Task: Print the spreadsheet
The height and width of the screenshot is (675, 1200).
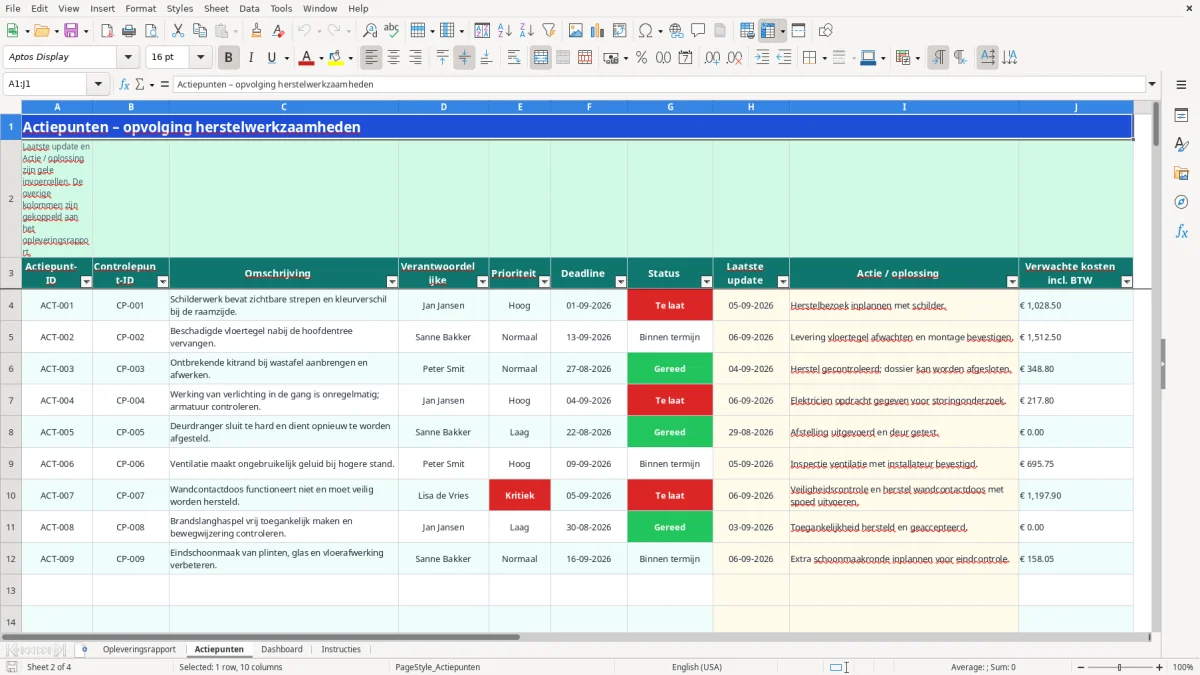Action: (129, 31)
